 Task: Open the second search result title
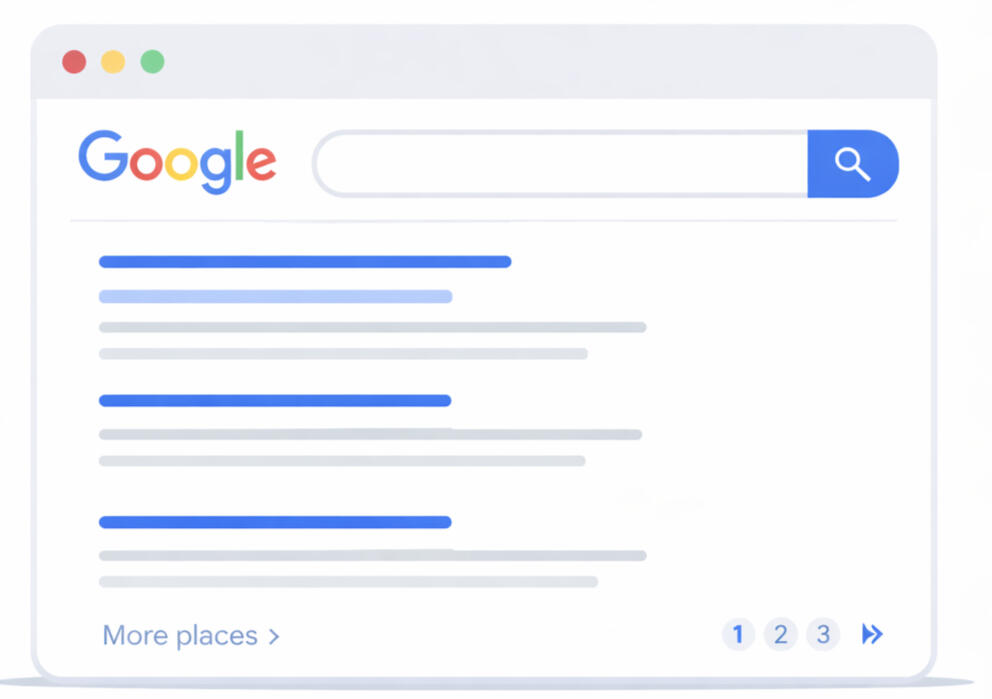pyautogui.click(x=275, y=401)
